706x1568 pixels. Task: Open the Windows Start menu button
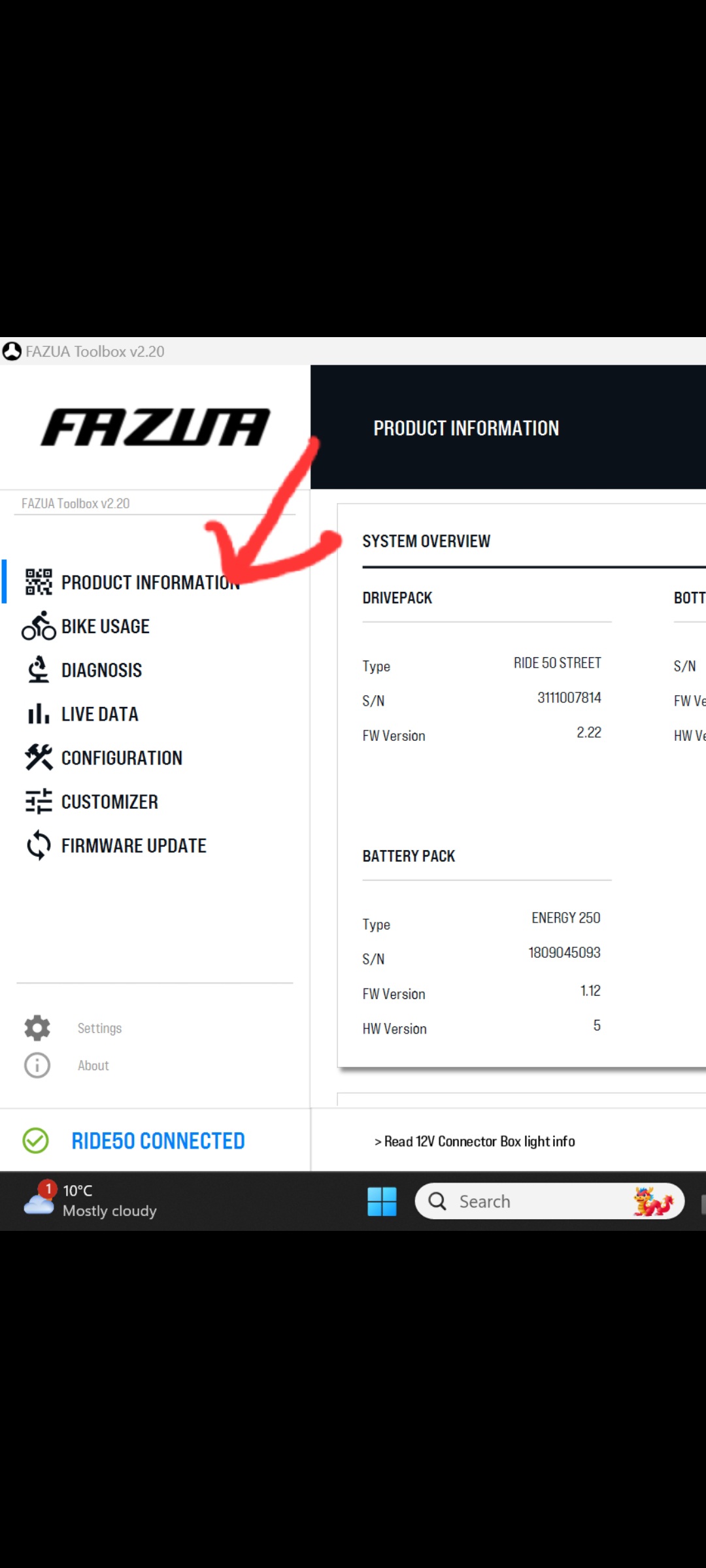coord(382,1201)
